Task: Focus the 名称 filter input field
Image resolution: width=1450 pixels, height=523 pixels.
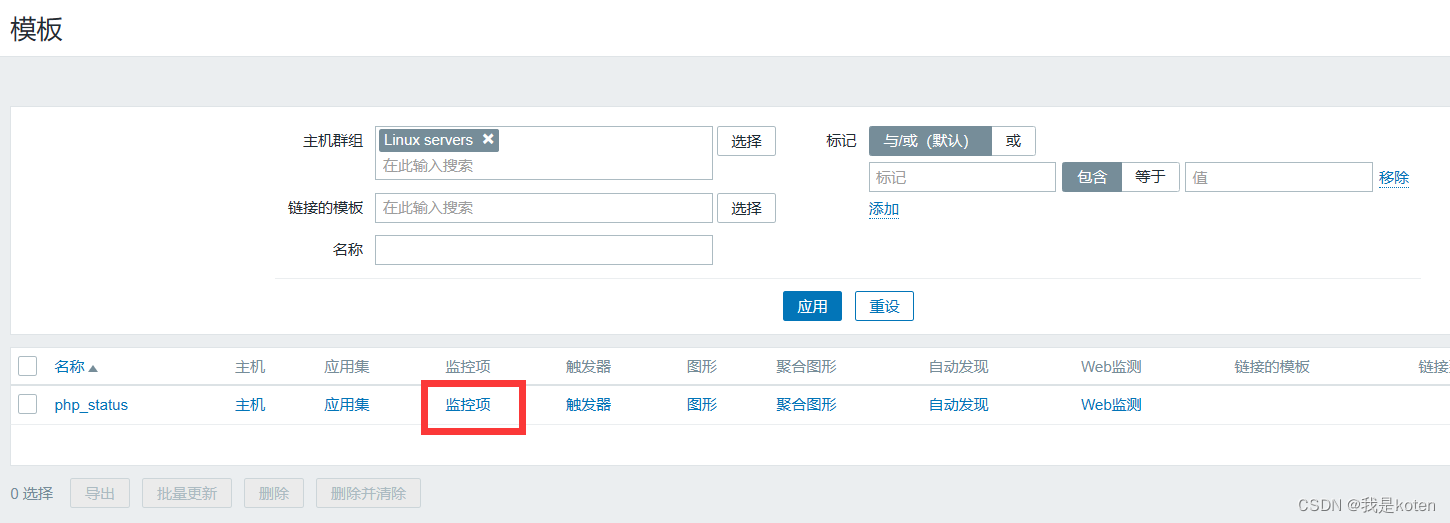Action: (543, 250)
